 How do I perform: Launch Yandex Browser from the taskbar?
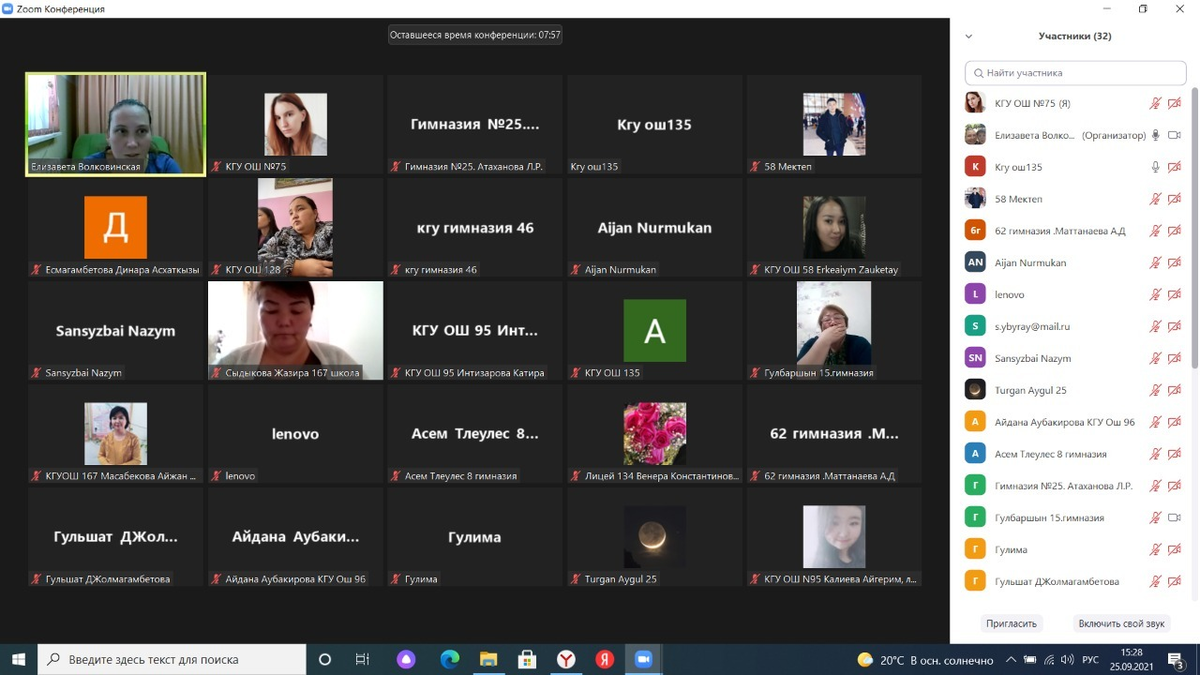[x=566, y=660]
